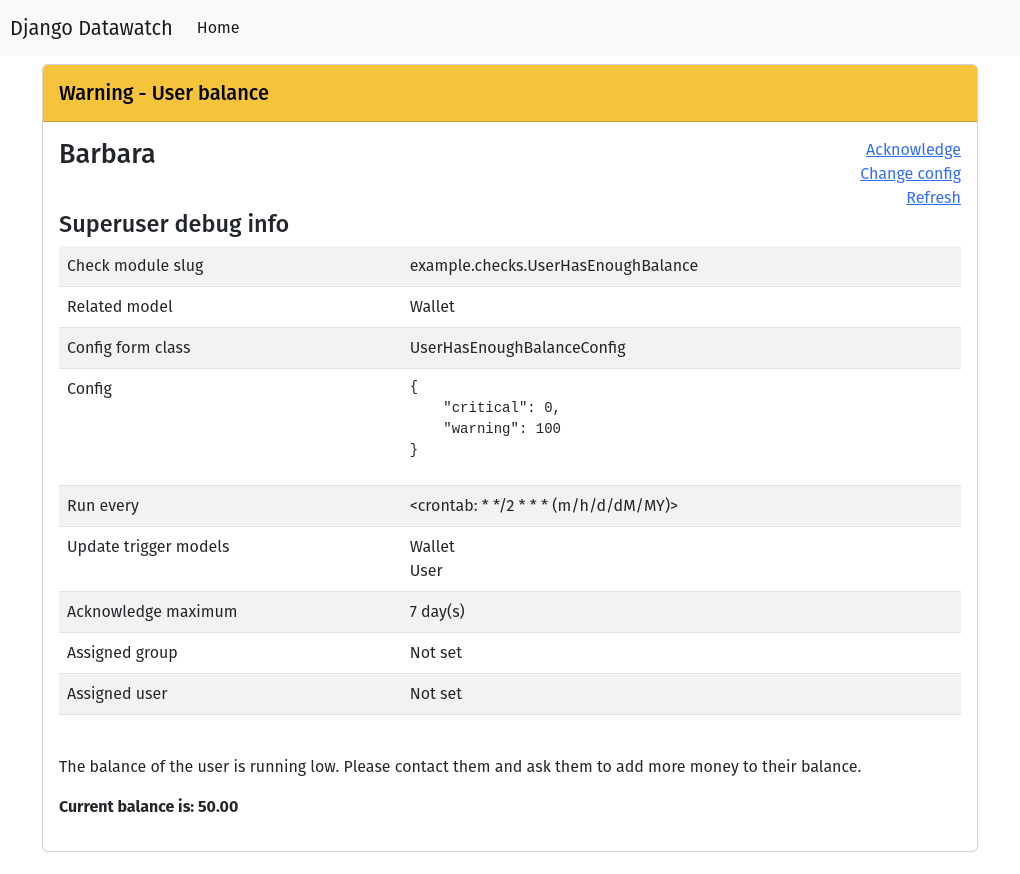Click the Check module slug label

coord(135,266)
